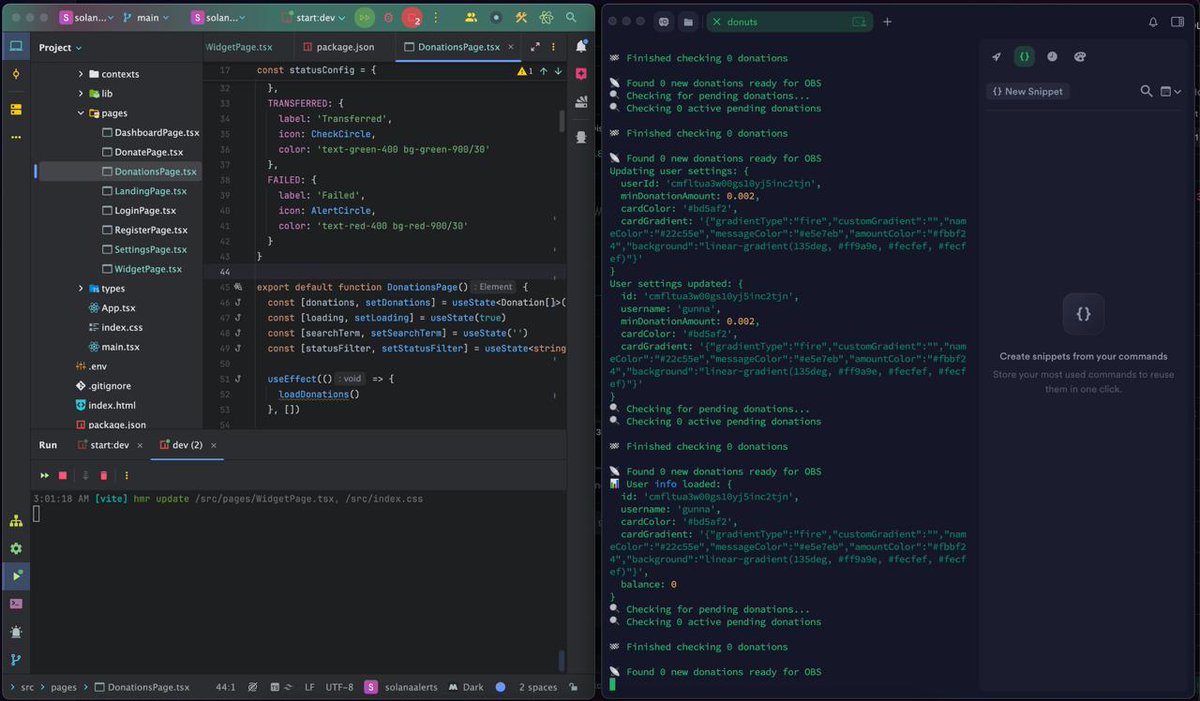Open IDE notifications bell icon
Image resolution: width=1200 pixels, height=701 pixels.
(582, 47)
